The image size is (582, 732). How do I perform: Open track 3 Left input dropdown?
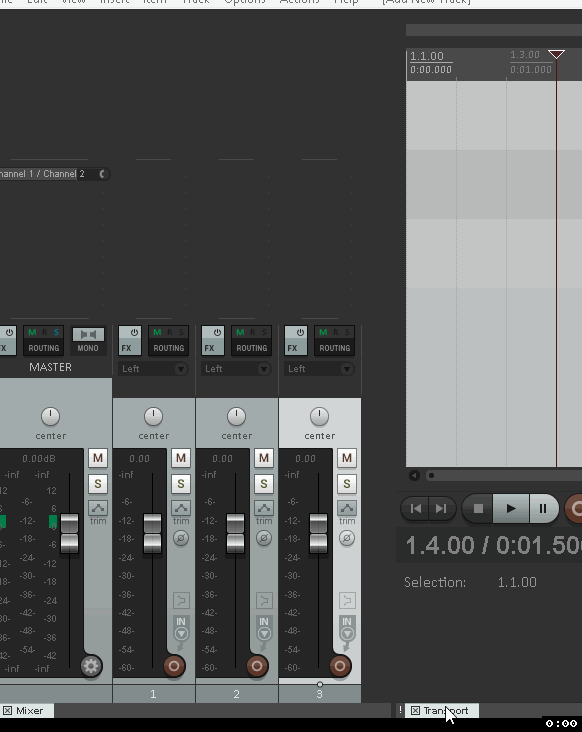319,369
